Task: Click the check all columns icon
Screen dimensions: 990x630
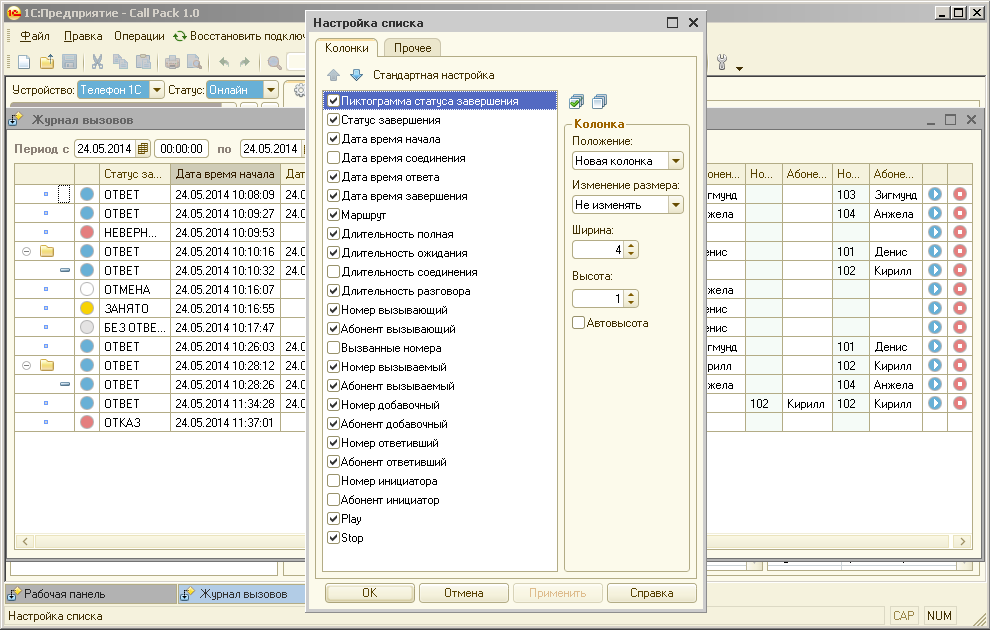Action: pos(576,101)
